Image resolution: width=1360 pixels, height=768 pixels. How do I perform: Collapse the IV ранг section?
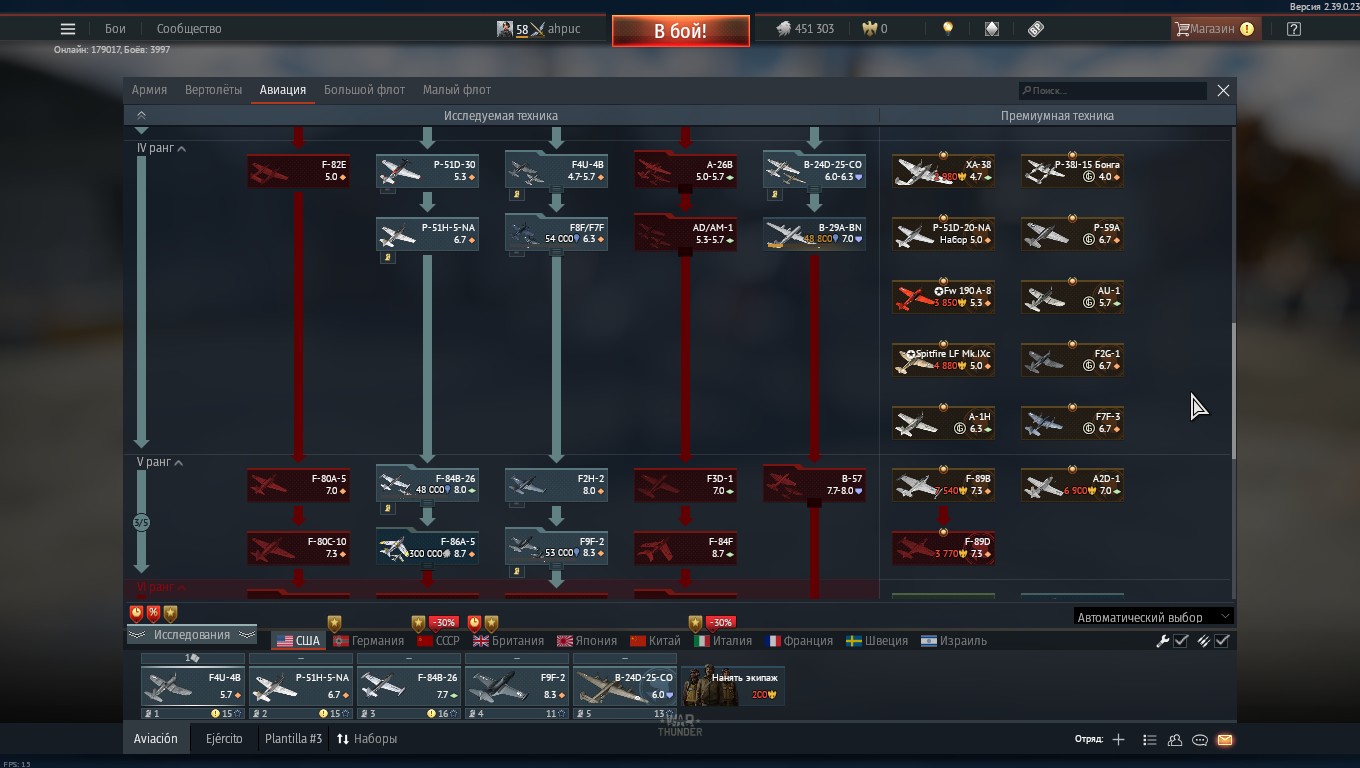point(161,148)
